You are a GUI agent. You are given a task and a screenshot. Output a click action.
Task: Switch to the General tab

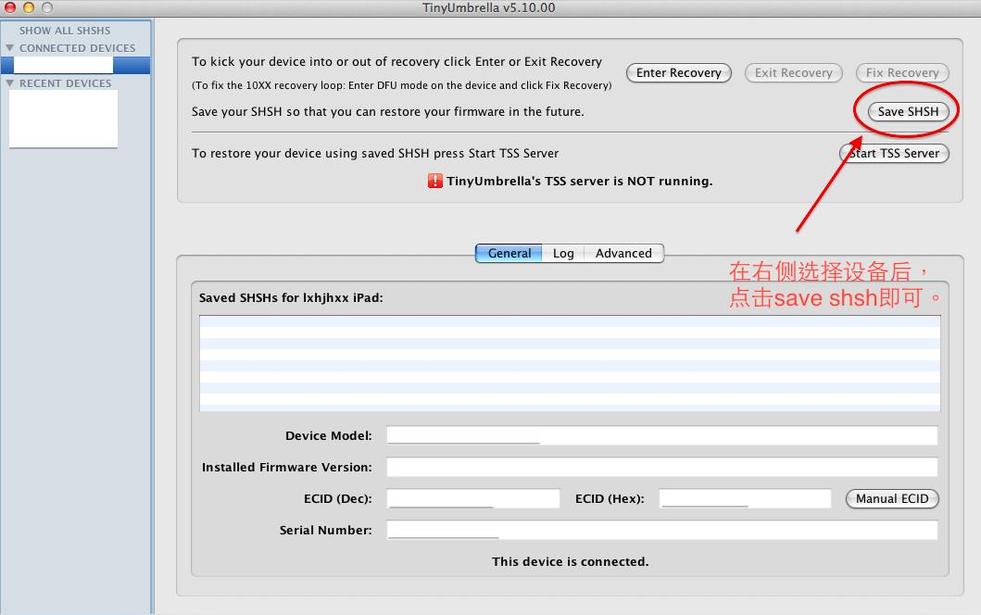509,253
